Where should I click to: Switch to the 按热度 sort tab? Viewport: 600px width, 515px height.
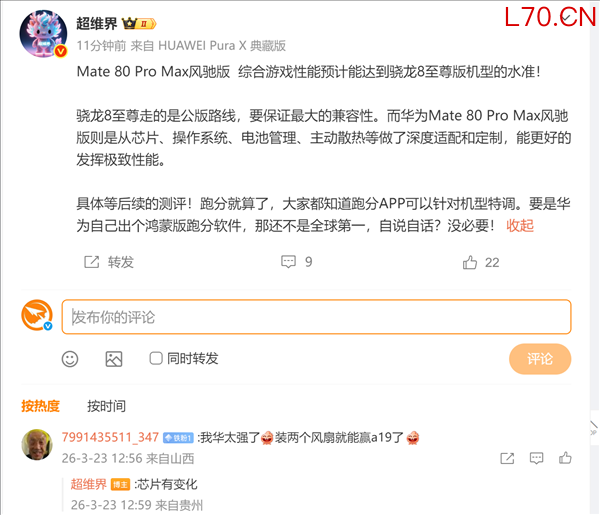pyautogui.click(x=41, y=406)
